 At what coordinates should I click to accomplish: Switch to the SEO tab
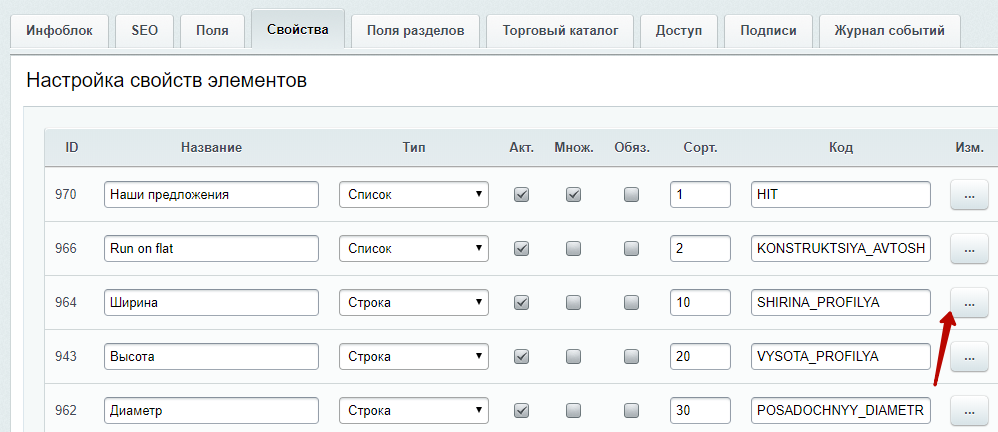pos(144,31)
